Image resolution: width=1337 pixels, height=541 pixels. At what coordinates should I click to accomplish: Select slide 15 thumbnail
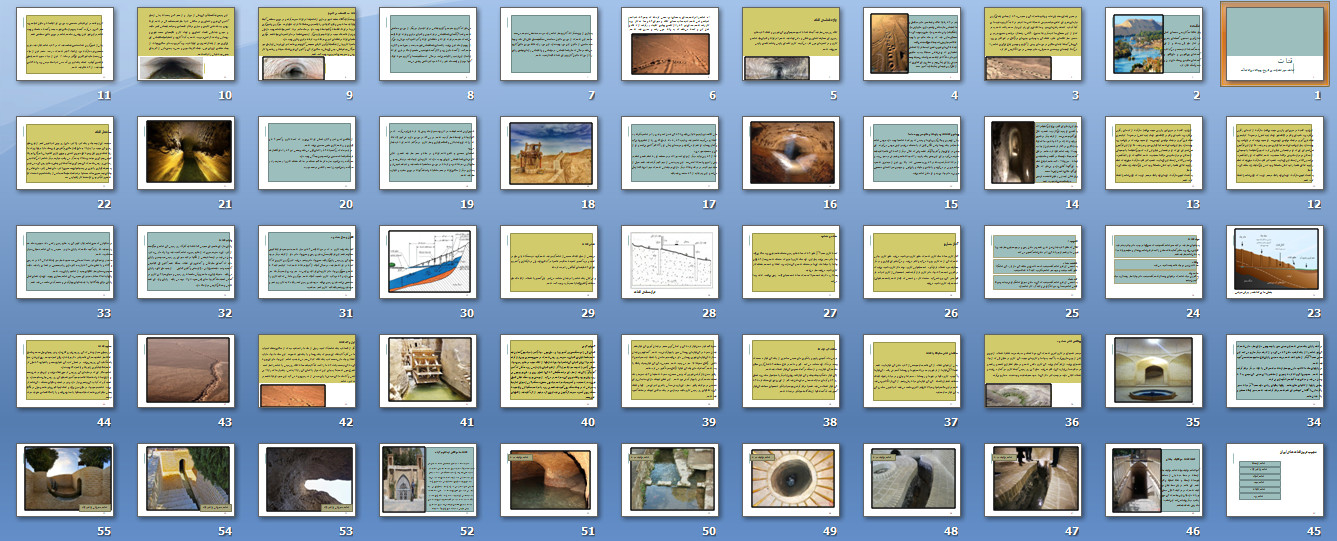click(912, 153)
